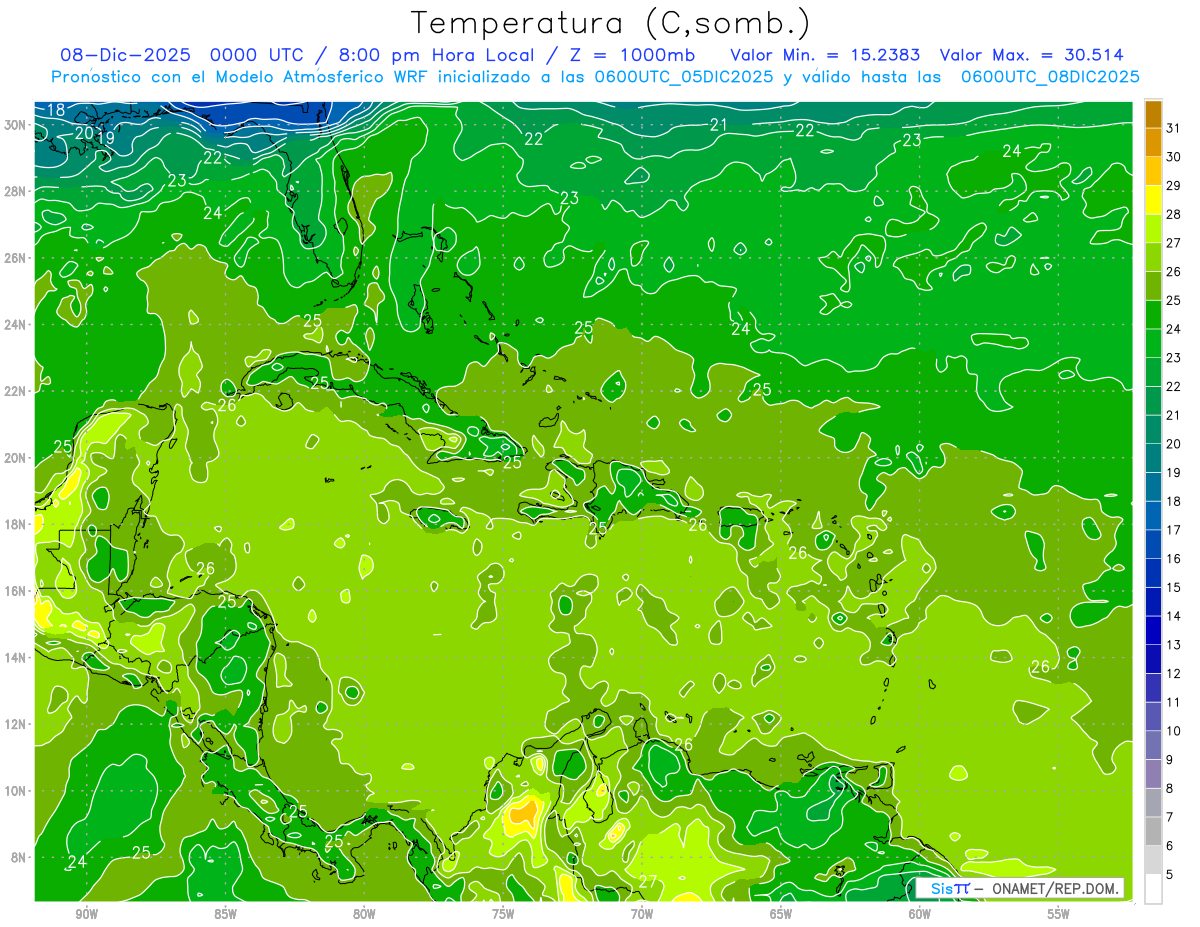This screenshot has height=927, width=1200.
Task: Click 'Valor Min. = 15.2383' value
Action: 825,55
